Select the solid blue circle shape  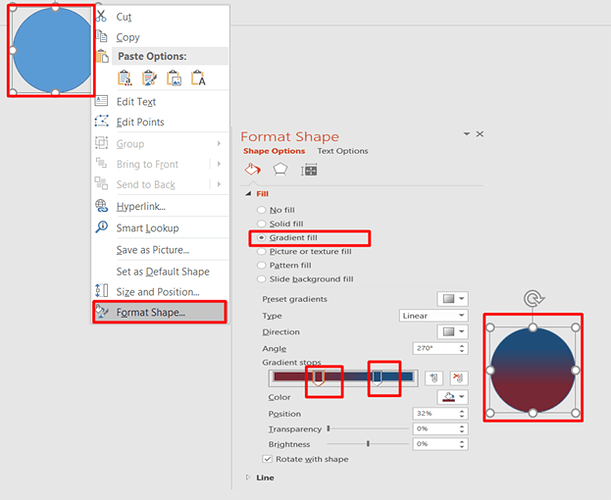(x=53, y=50)
